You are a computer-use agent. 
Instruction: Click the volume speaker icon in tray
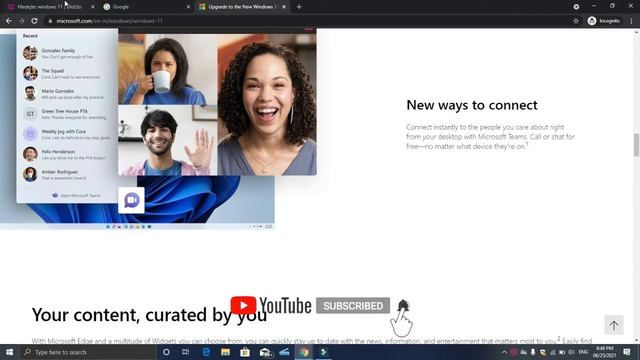pos(571,352)
